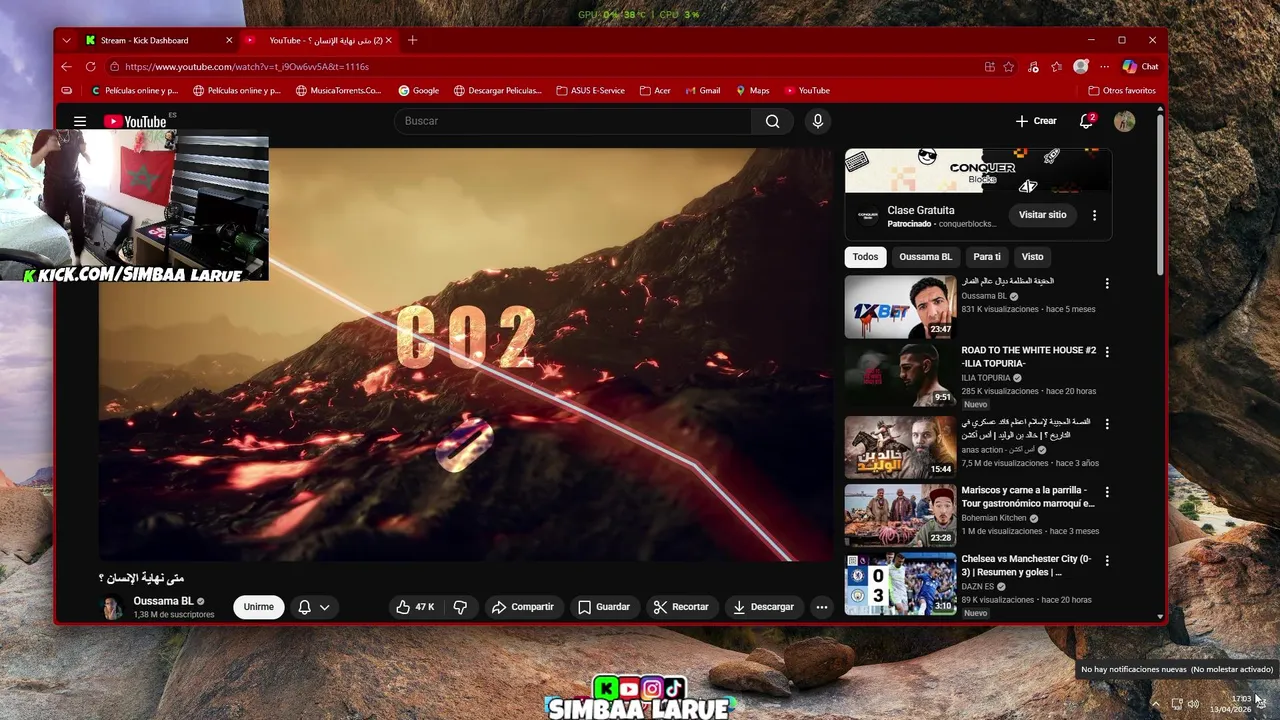Screen dimensions: 1280x720
Task: Open the tab actions dropdown at tab strip start
Action: pyautogui.click(x=66, y=40)
